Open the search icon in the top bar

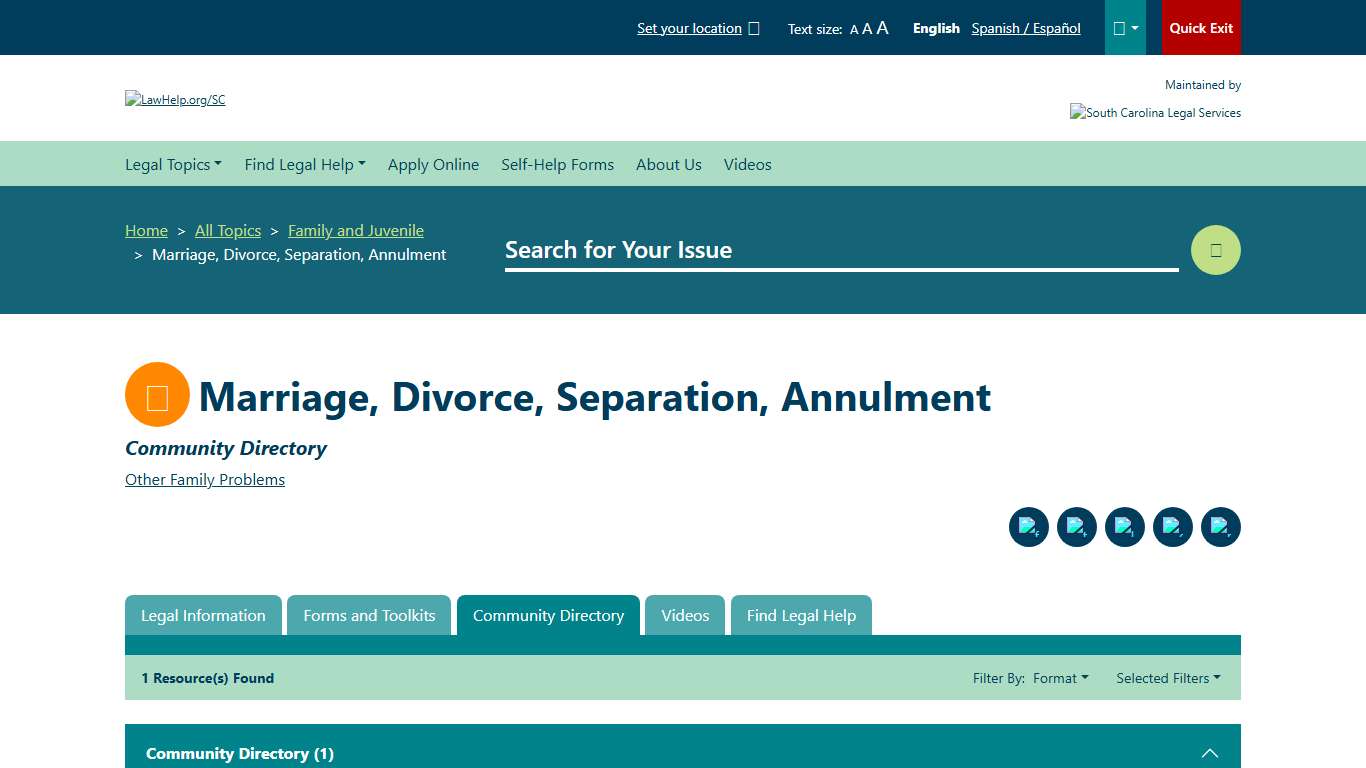1215,249
